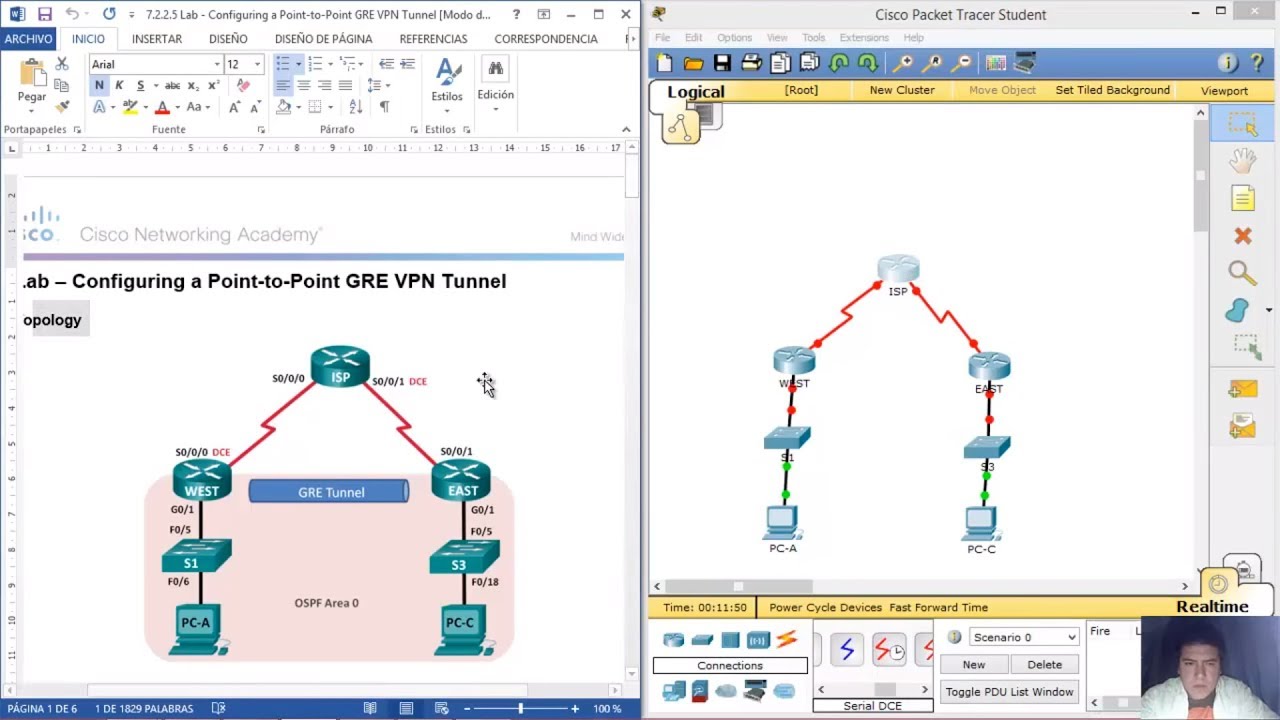Click Viewport button
This screenshot has height=720, width=1280.
[1224, 91]
